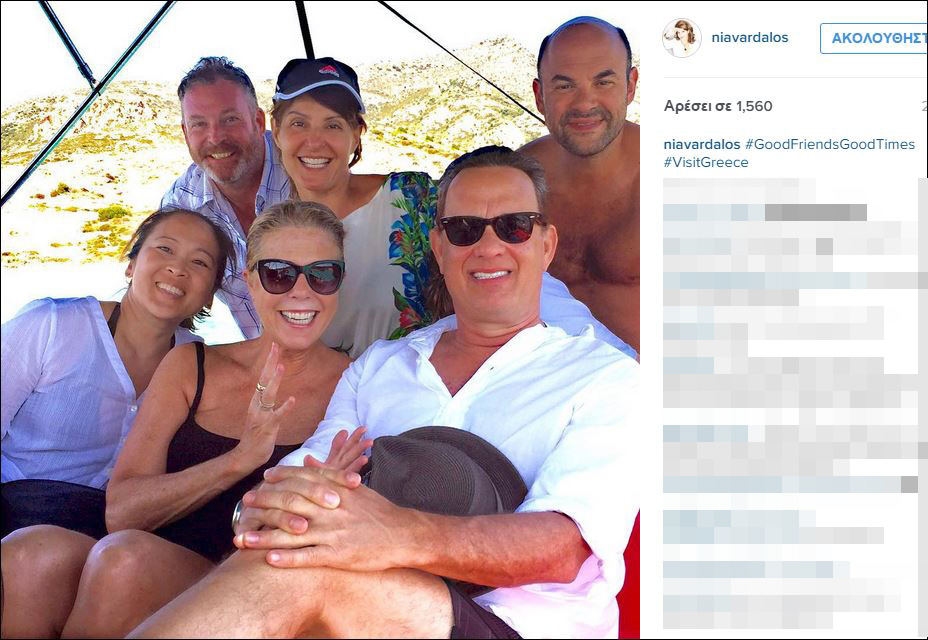928x640 pixels.
Task: Click the niavardalos username beside the avatar
Action: coord(750,38)
